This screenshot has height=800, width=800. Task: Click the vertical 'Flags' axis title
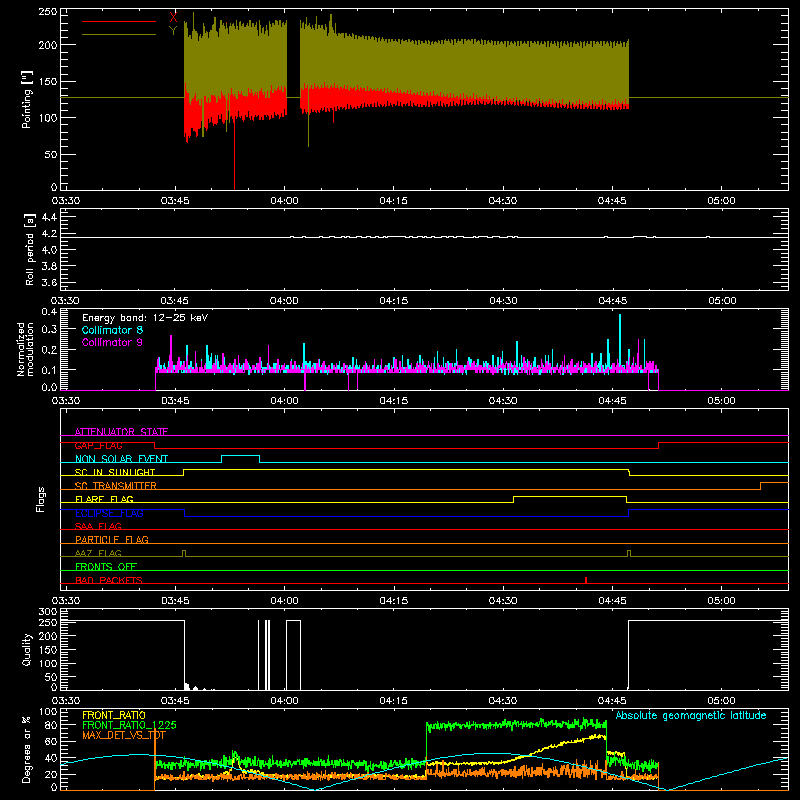(x=41, y=499)
